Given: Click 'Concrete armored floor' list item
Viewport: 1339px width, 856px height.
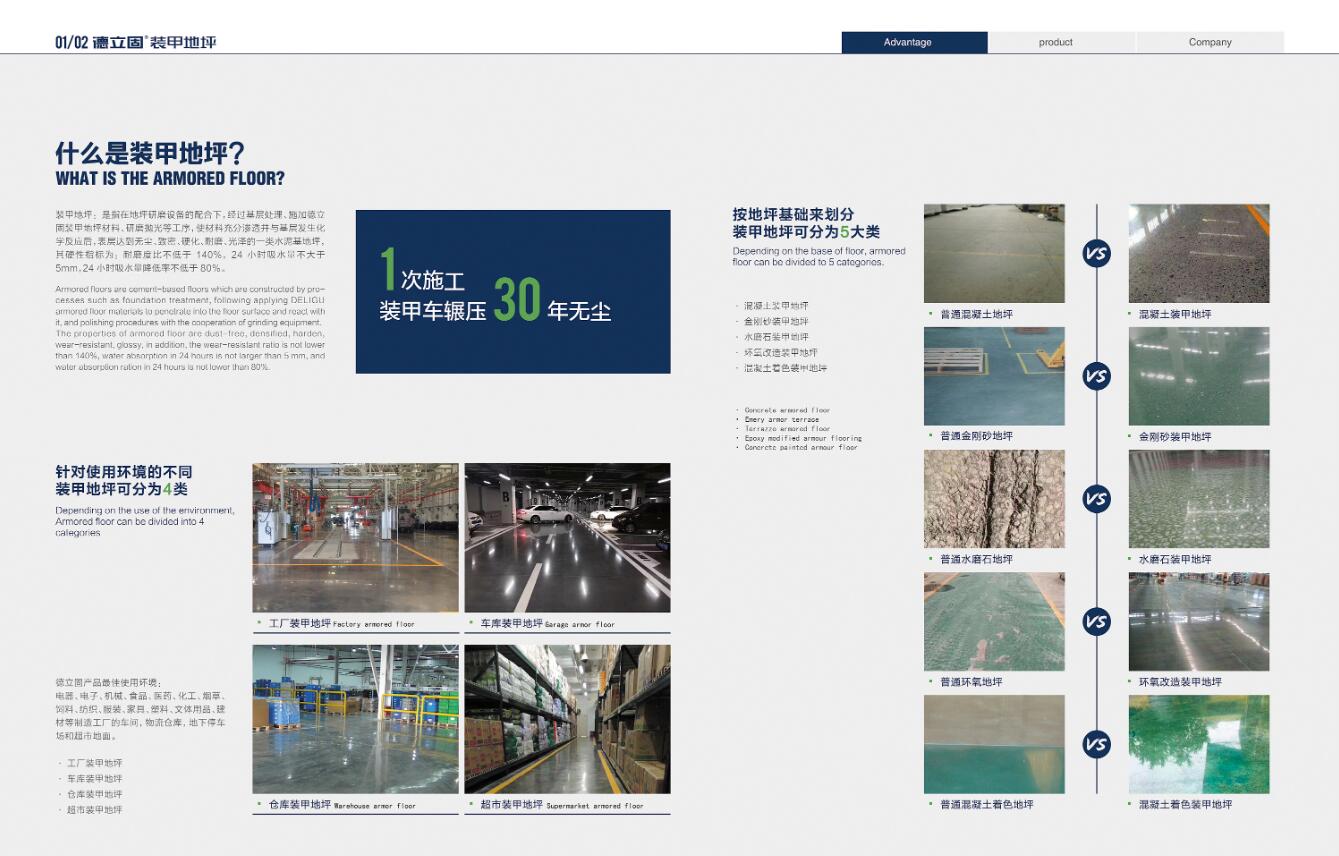Looking at the screenshot, I should pos(787,410).
